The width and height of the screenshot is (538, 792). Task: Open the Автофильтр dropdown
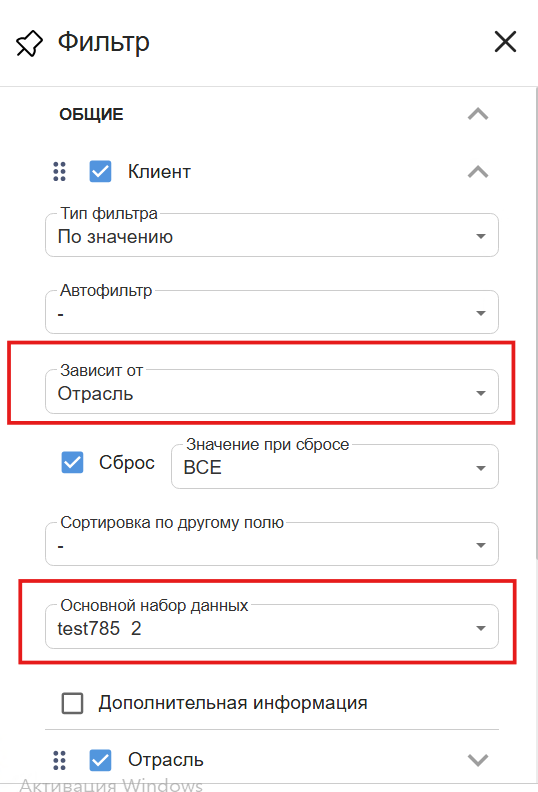tap(272, 312)
